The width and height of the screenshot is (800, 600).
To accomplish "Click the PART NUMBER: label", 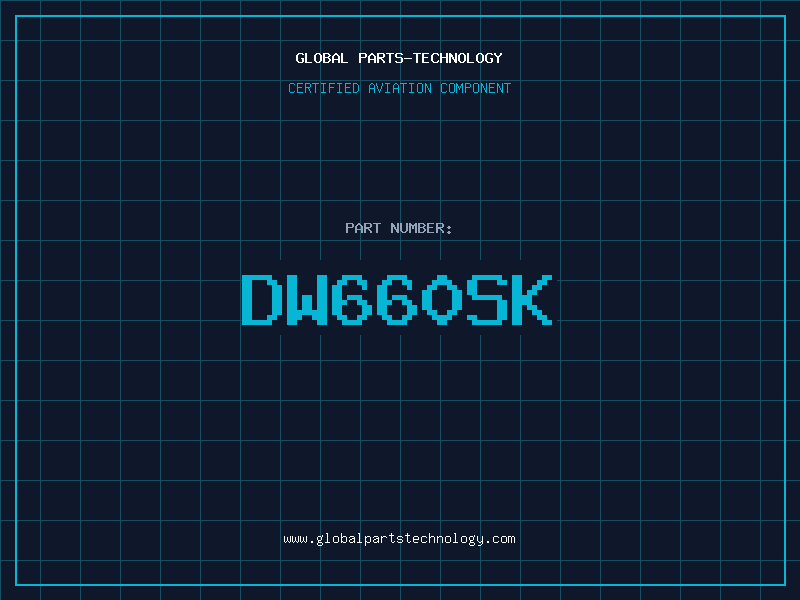I will [399, 228].
